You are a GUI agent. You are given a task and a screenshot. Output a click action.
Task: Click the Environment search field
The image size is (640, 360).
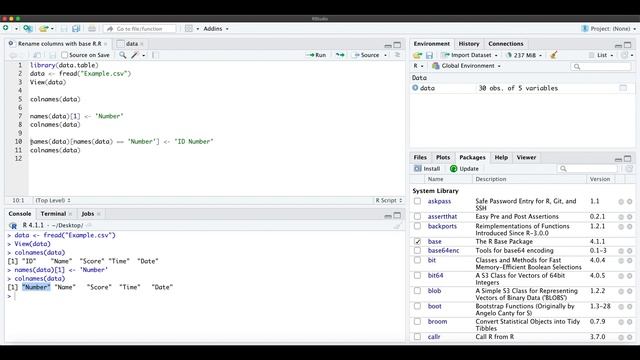coord(600,66)
